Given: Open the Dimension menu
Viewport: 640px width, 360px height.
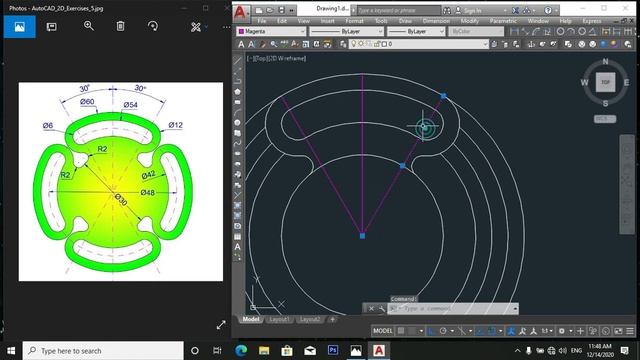Looking at the screenshot, I should point(436,21).
